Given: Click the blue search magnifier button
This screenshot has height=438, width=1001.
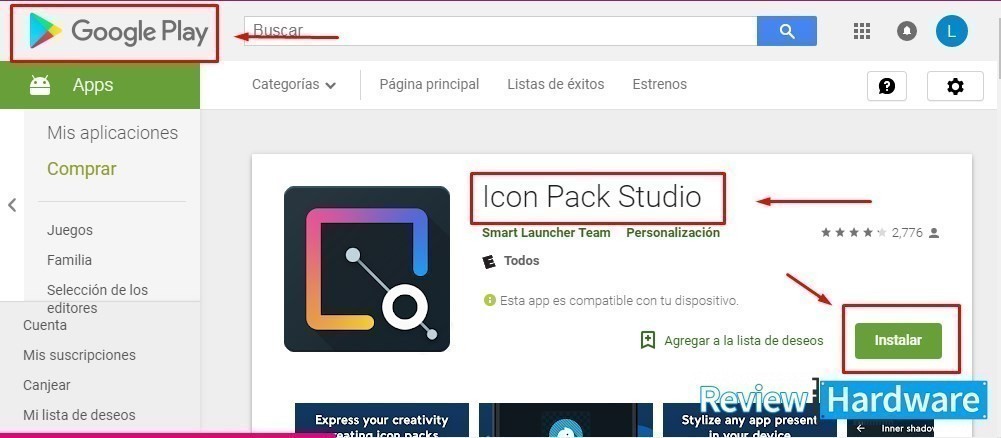Looking at the screenshot, I should click(x=786, y=31).
